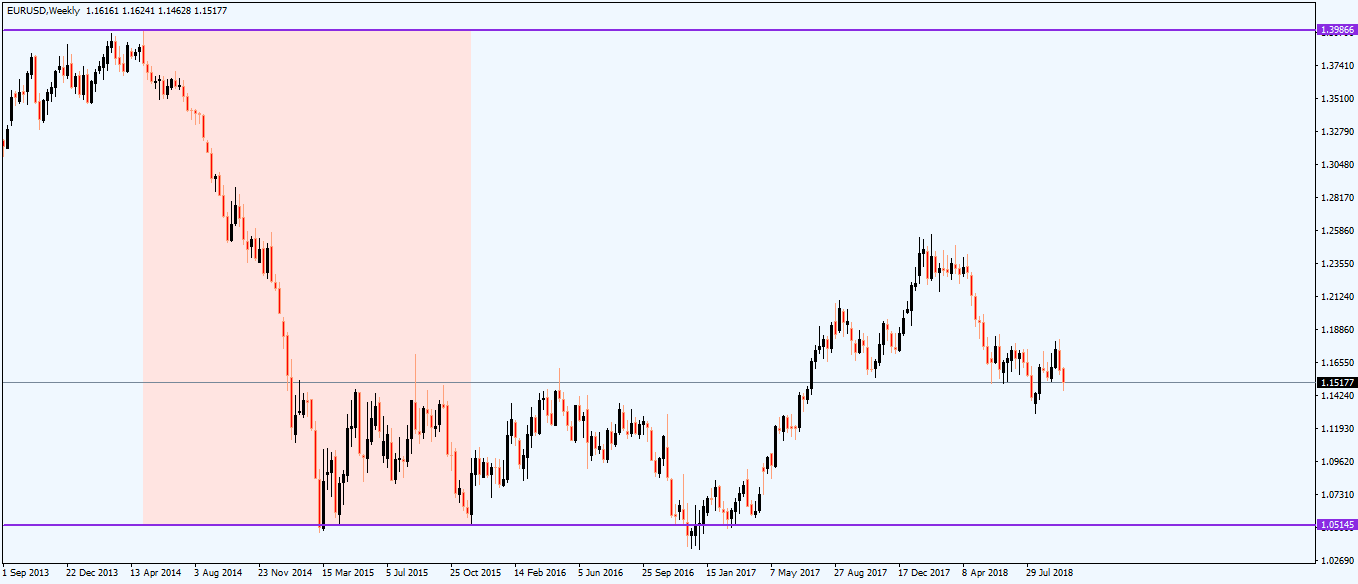This screenshot has width=1358, height=584.
Task: Click the last candlestick on the chart
Action: [1063, 376]
